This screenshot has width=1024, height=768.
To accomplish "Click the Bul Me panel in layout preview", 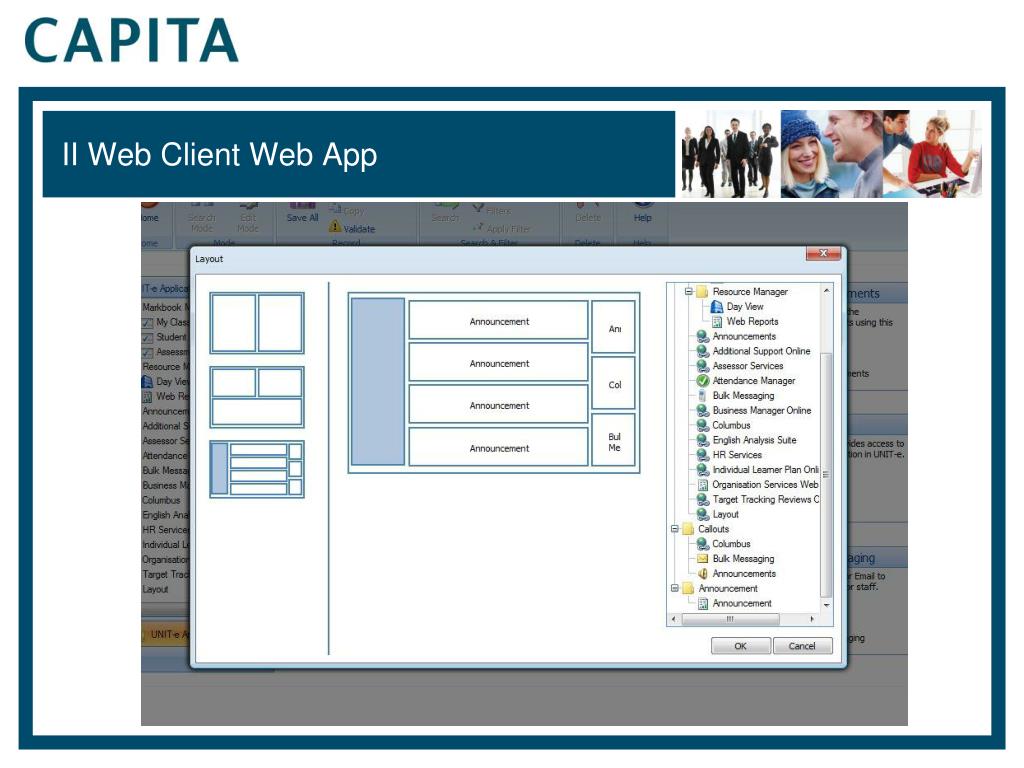I will coord(614,442).
